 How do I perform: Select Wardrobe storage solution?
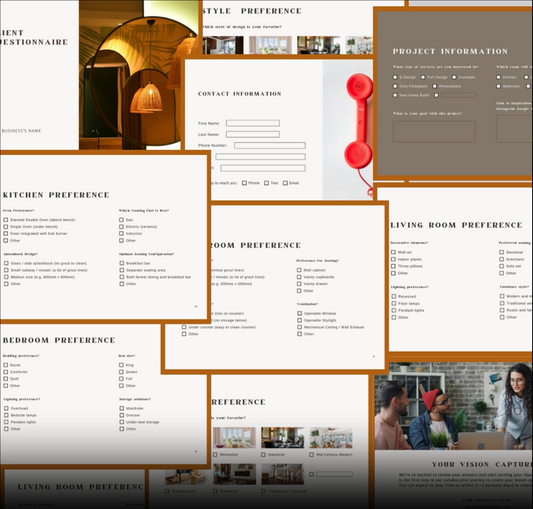122,408
